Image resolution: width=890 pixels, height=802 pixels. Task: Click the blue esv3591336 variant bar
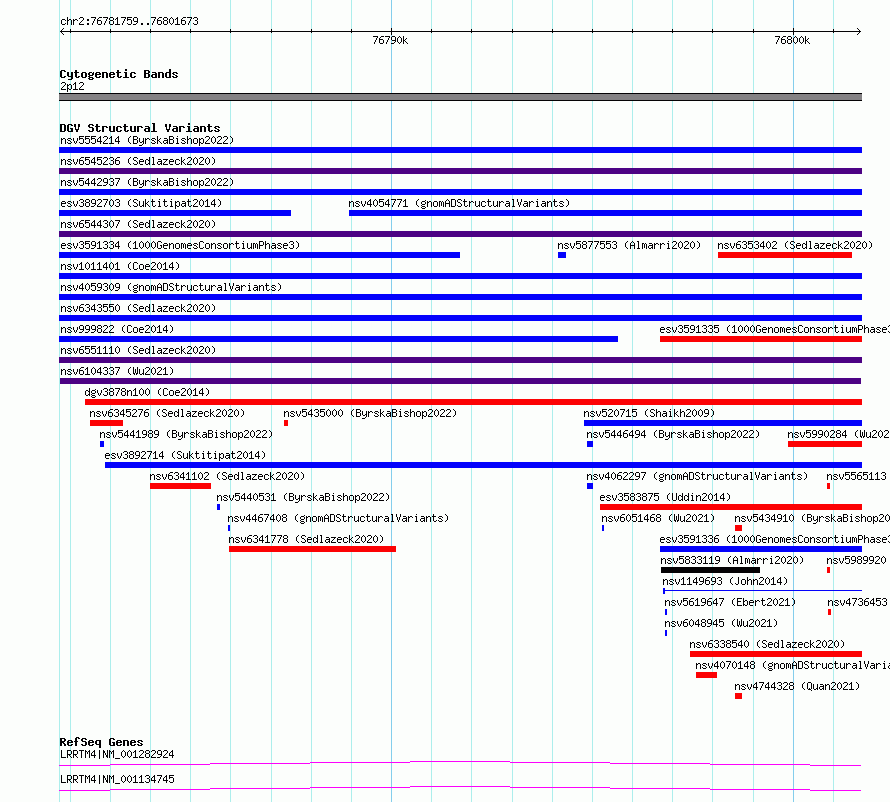(x=761, y=549)
